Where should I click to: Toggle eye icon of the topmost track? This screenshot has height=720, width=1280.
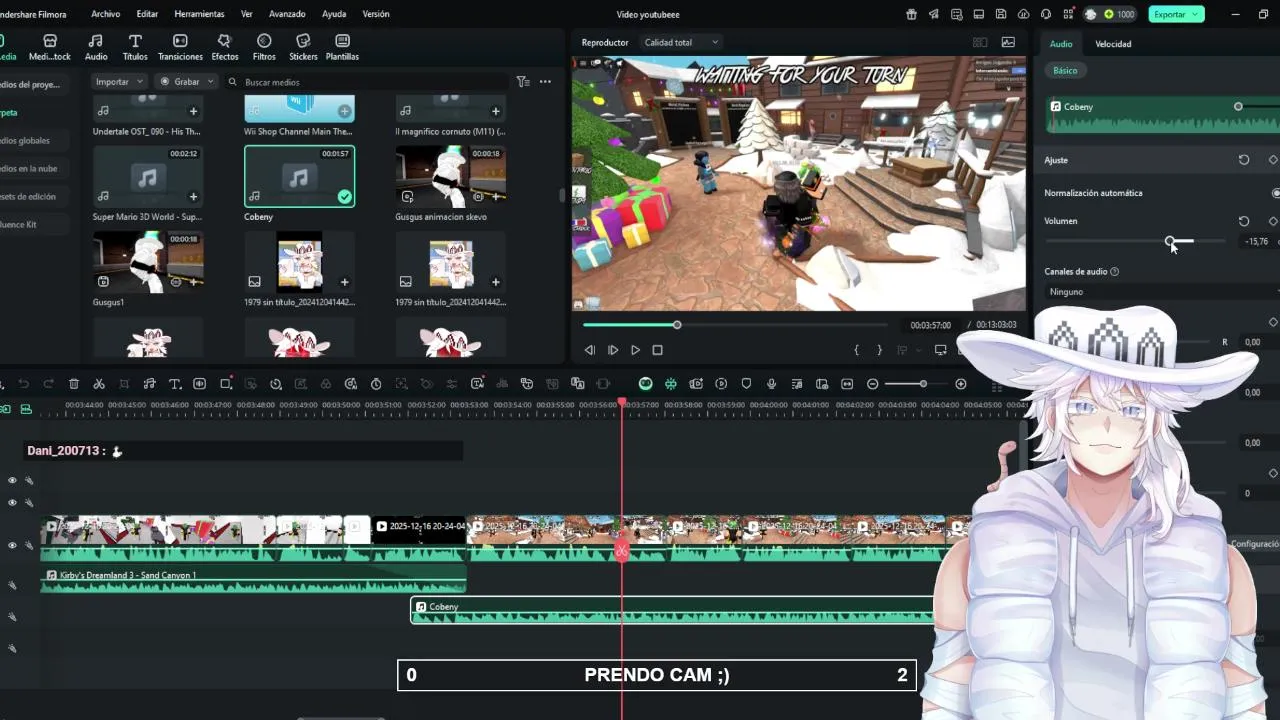(12, 480)
